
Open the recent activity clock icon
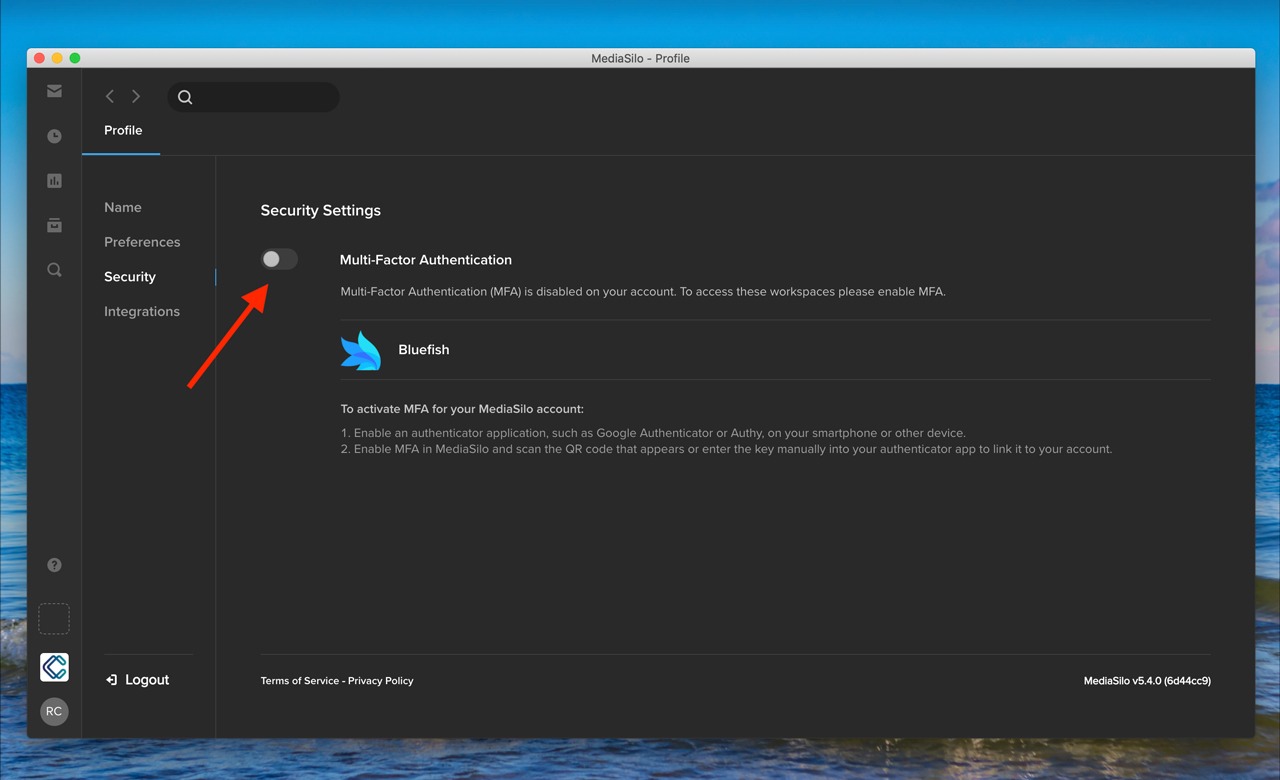(54, 136)
